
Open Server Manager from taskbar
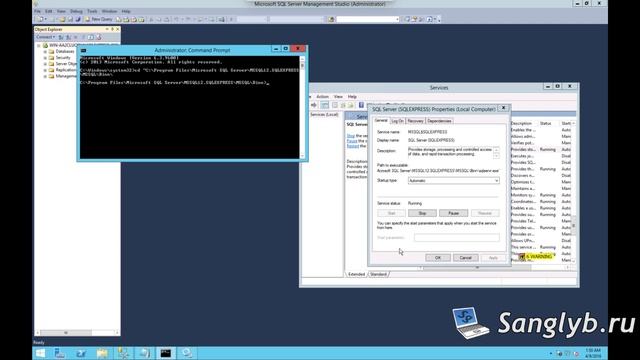[60, 353]
